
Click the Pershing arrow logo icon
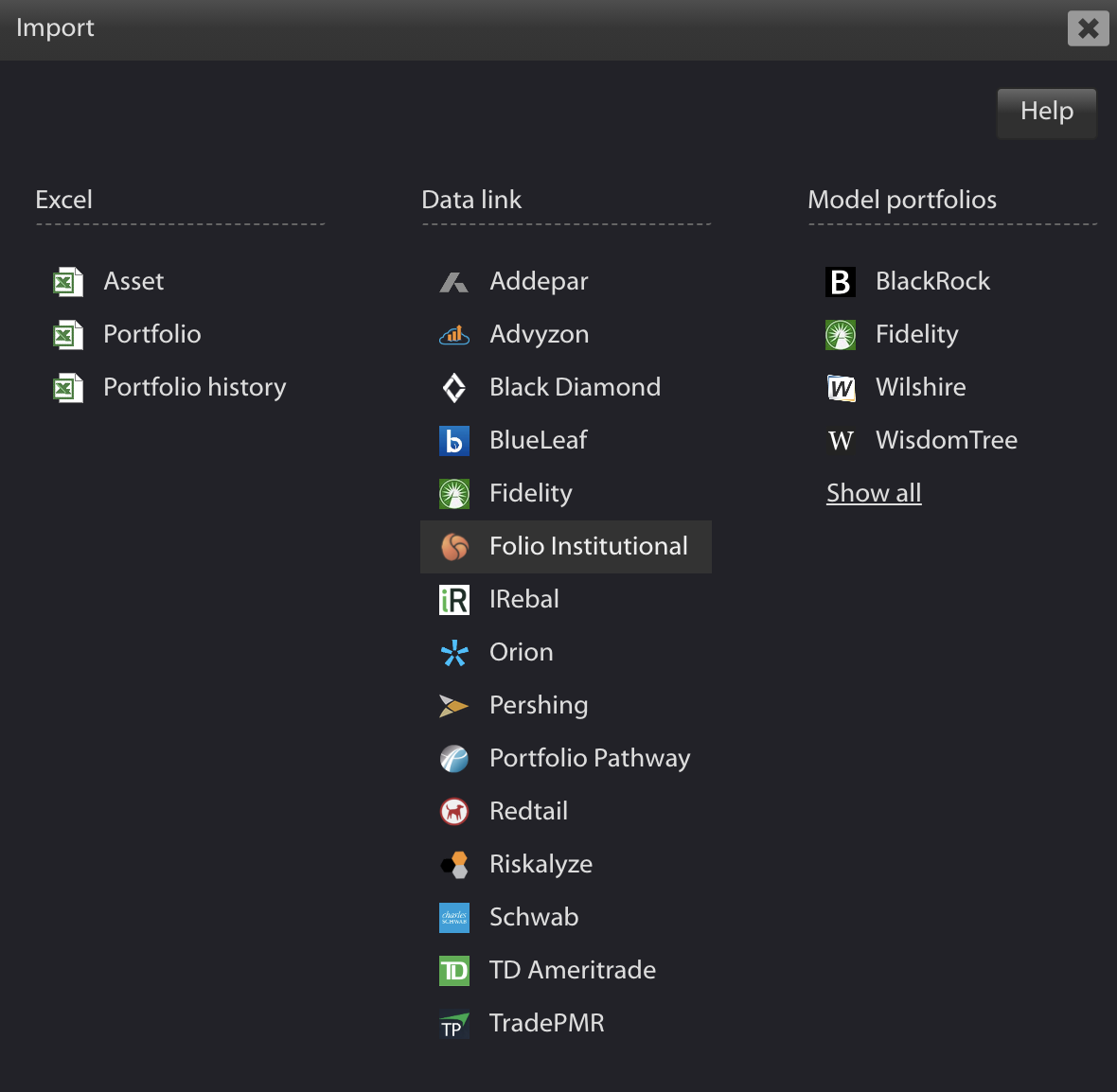pos(453,705)
